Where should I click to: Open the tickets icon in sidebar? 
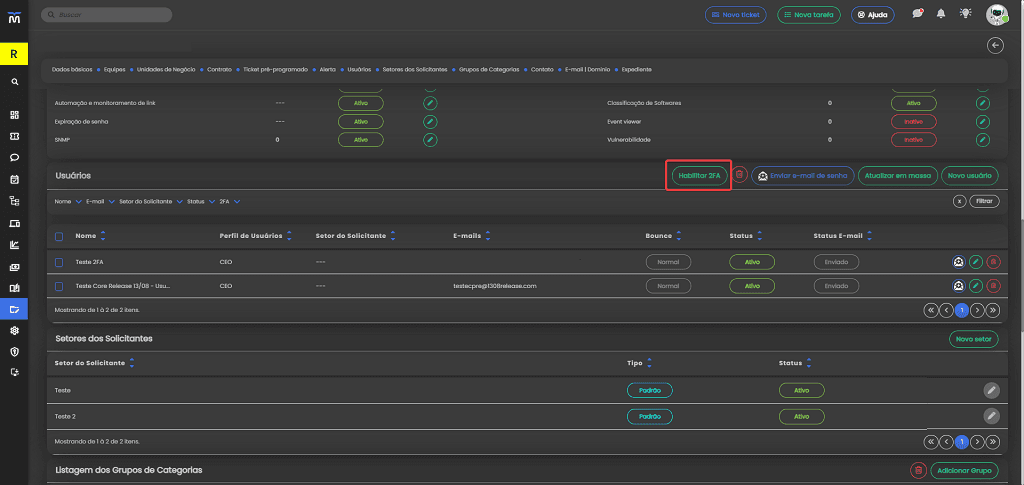coord(14,136)
